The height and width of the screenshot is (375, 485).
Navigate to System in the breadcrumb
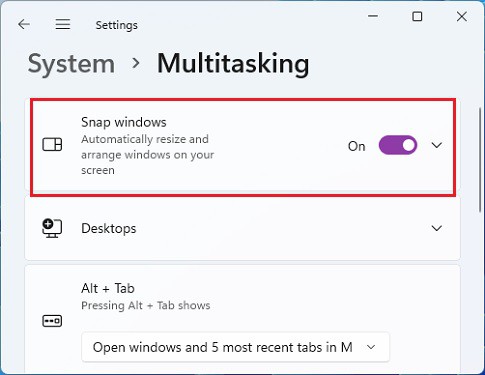71,63
